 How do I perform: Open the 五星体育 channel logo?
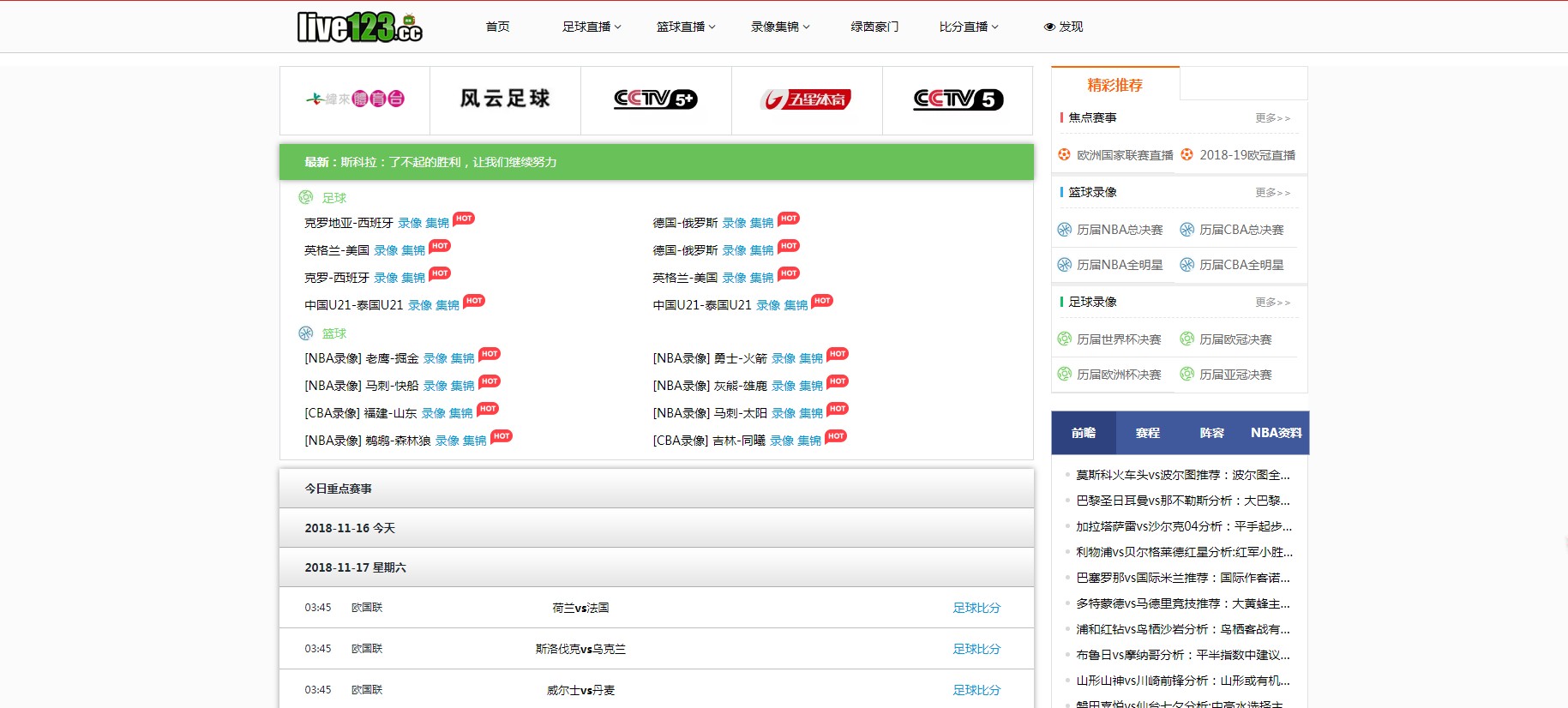(806, 99)
